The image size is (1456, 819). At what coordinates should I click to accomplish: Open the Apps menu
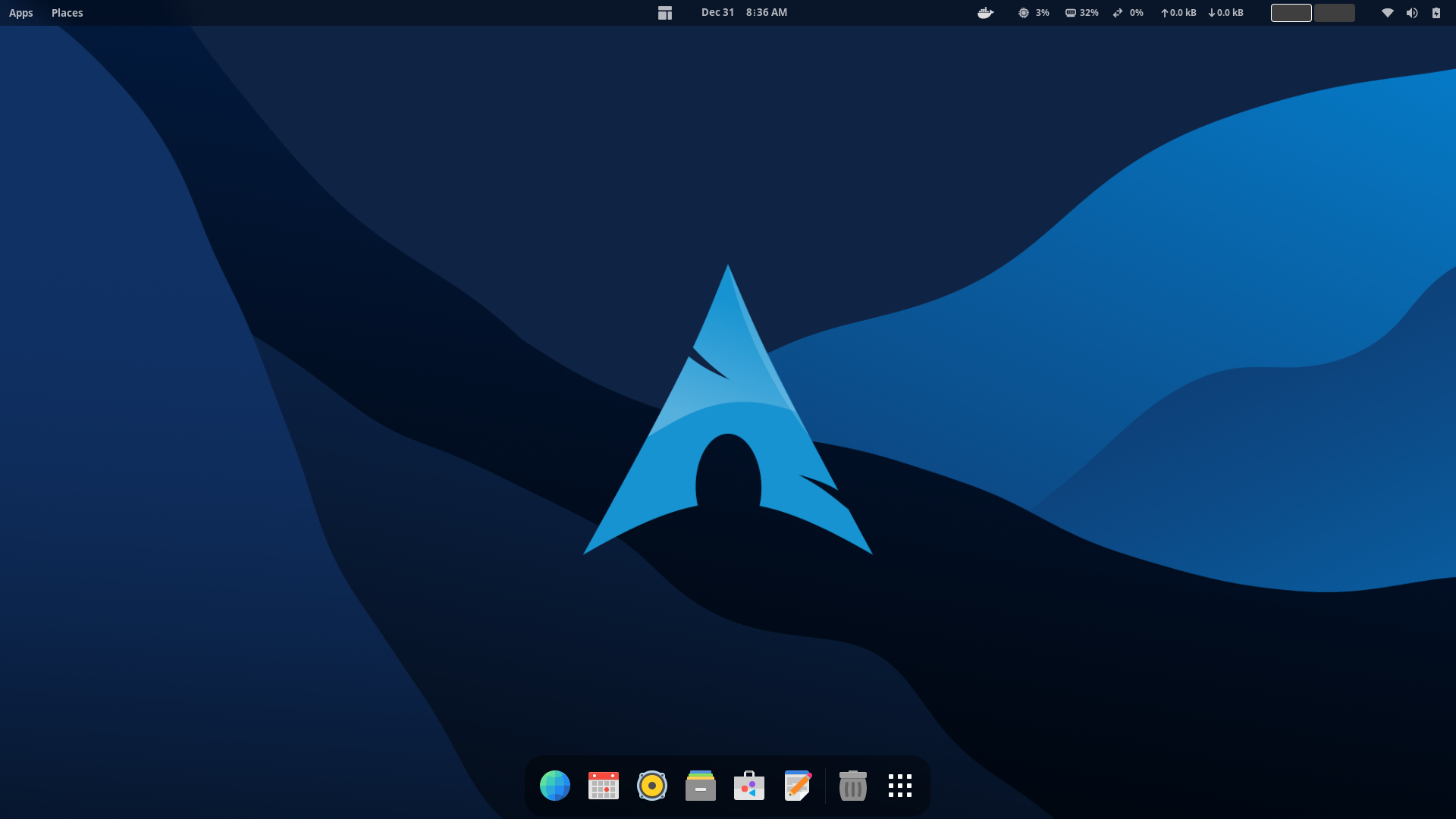coord(21,13)
